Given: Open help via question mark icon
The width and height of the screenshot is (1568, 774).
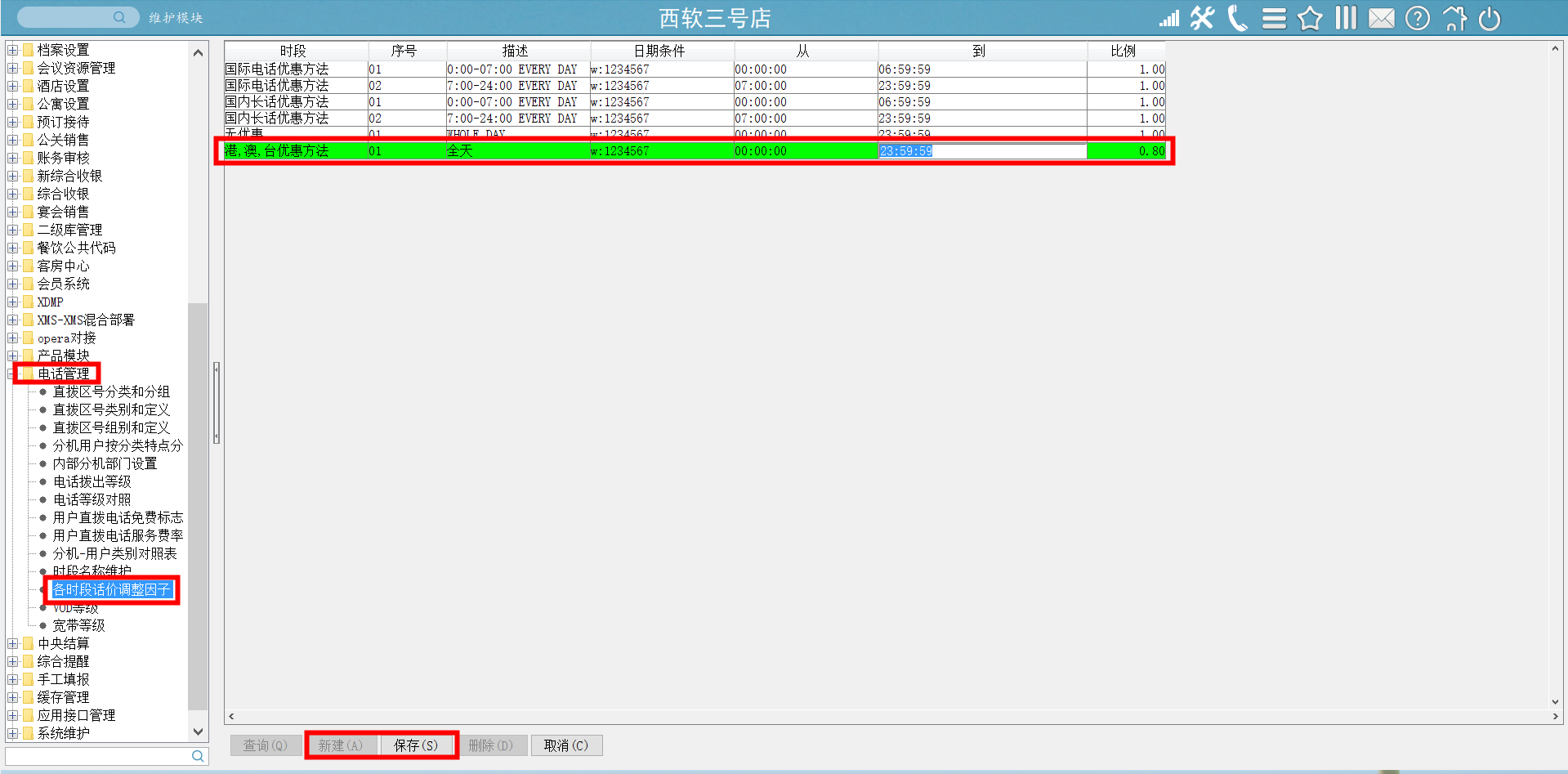Looking at the screenshot, I should click(1418, 18).
